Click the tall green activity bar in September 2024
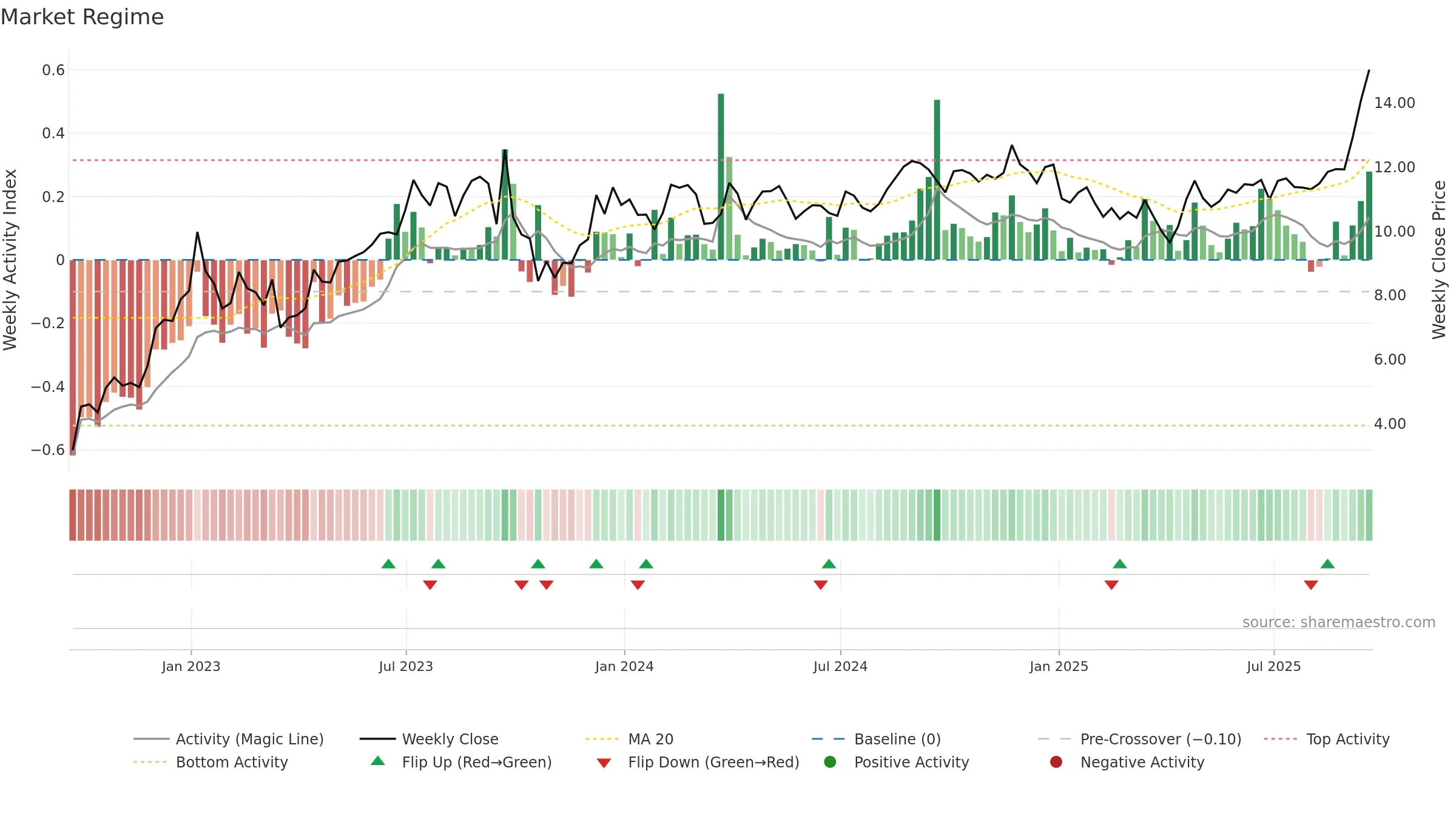The height and width of the screenshot is (819, 1456). tap(937, 180)
